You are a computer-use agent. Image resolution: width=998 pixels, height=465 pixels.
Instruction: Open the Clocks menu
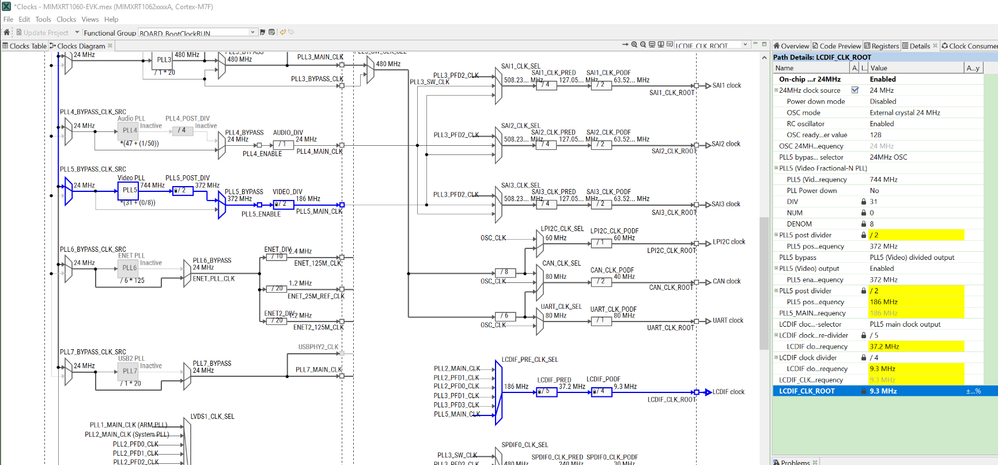pyautogui.click(x=66, y=20)
